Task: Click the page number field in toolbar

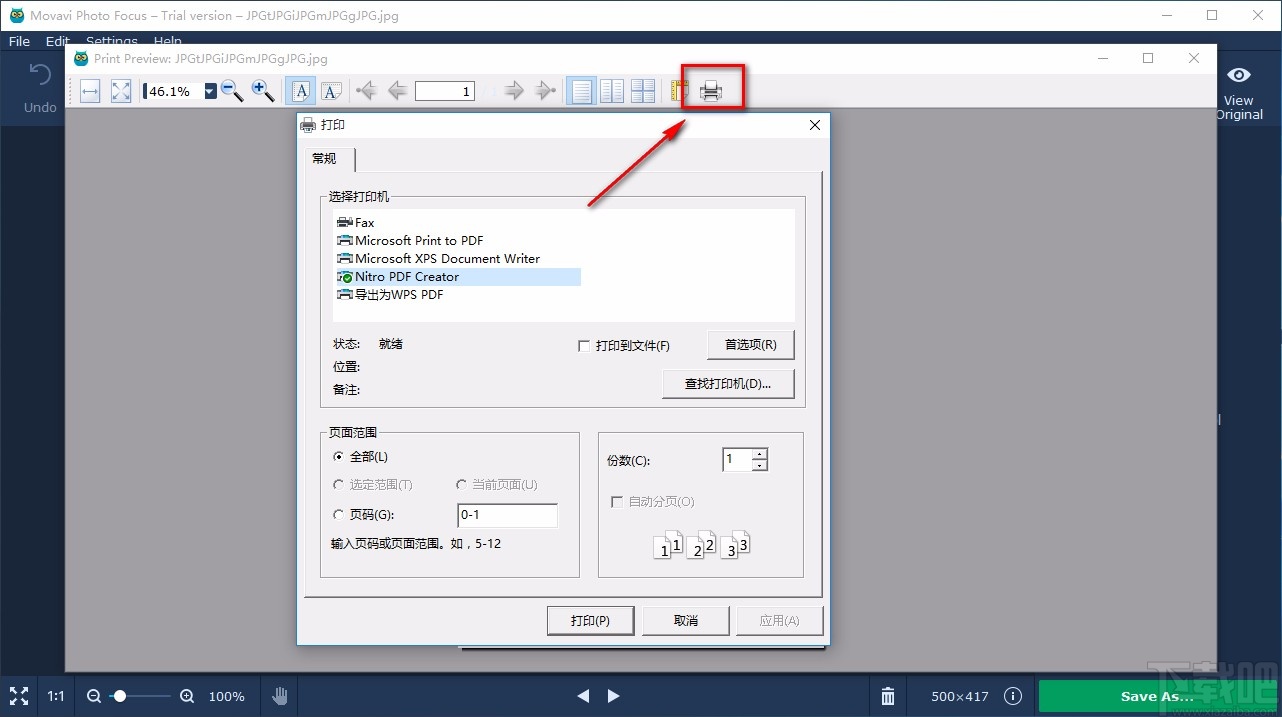Action: point(445,91)
